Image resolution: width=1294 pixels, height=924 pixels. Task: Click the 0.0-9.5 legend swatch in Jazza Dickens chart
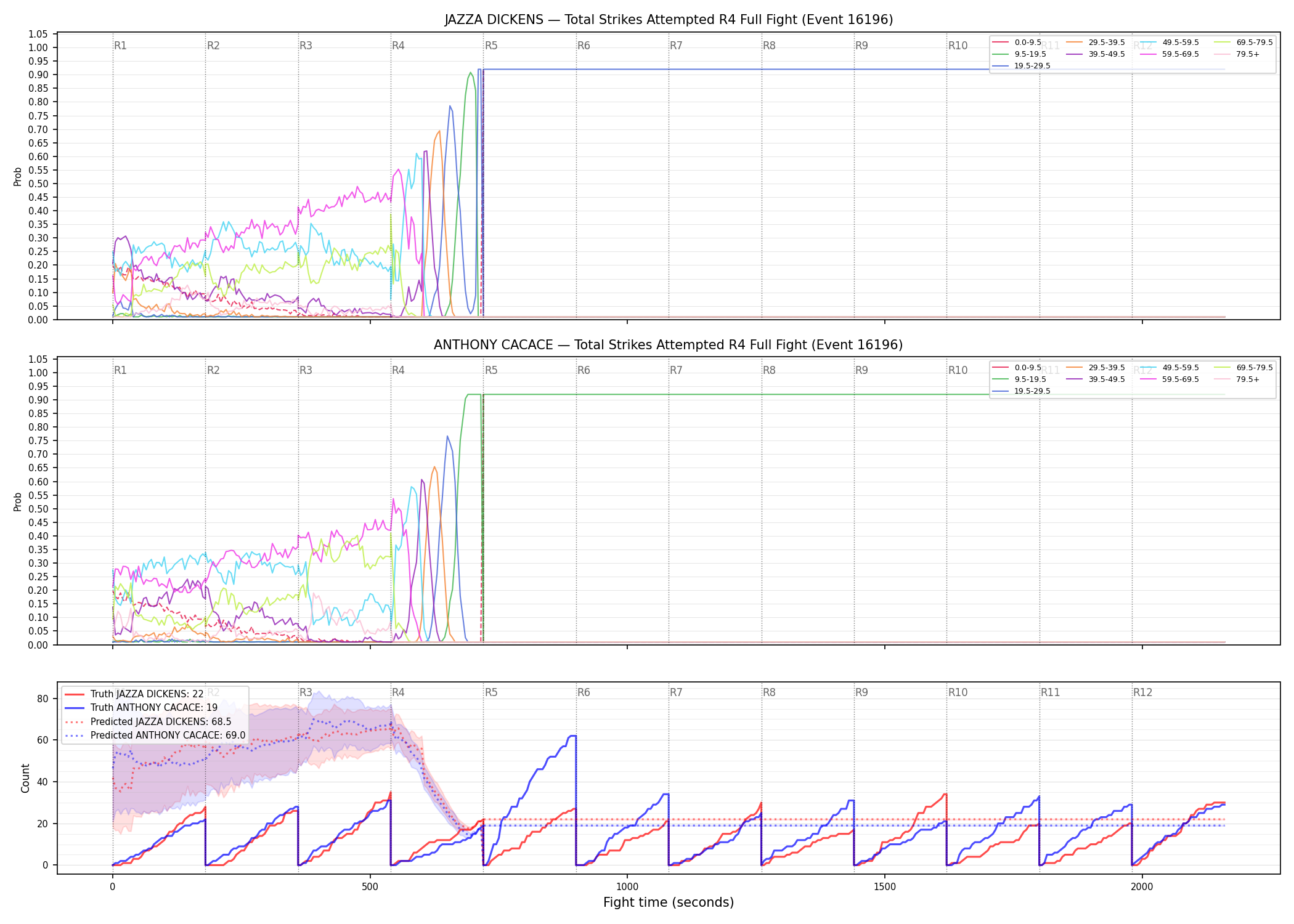pos(1000,43)
